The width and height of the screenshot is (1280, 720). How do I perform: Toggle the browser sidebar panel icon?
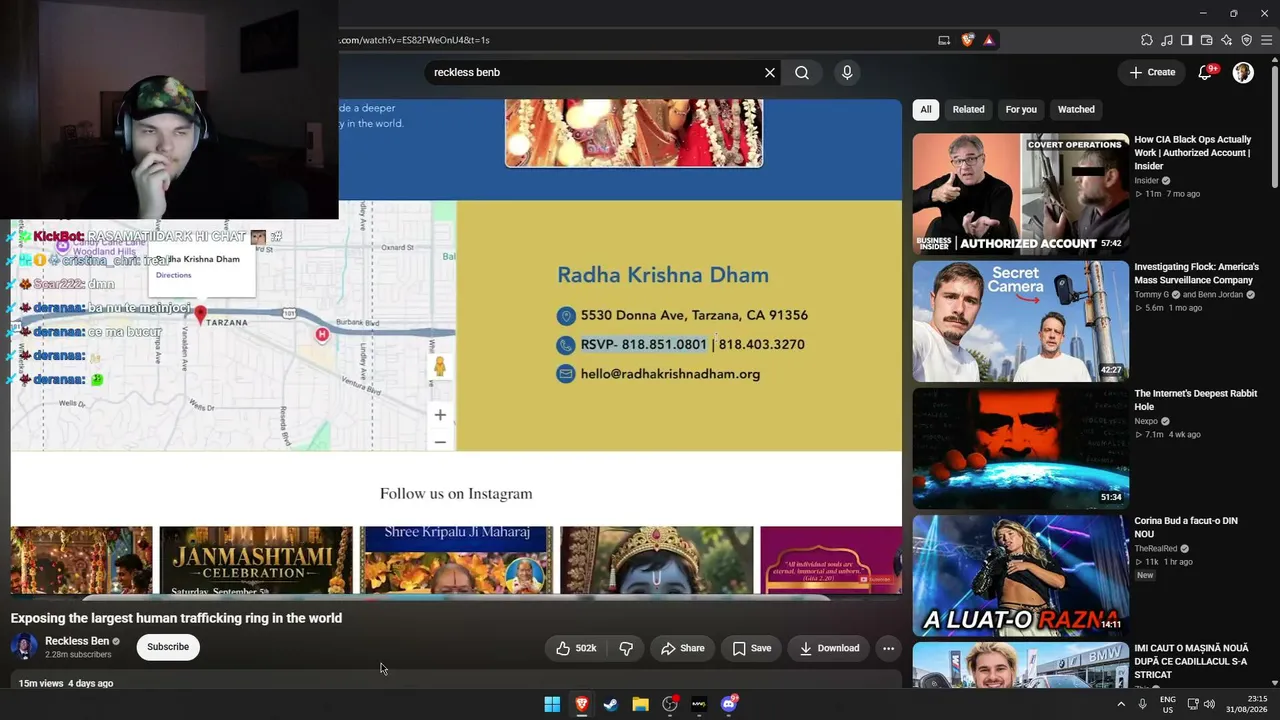(x=1187, y=40)
